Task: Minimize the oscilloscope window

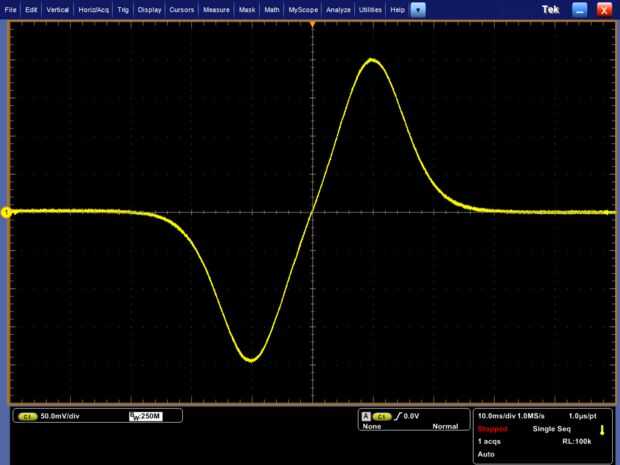Action: (579, 10)
